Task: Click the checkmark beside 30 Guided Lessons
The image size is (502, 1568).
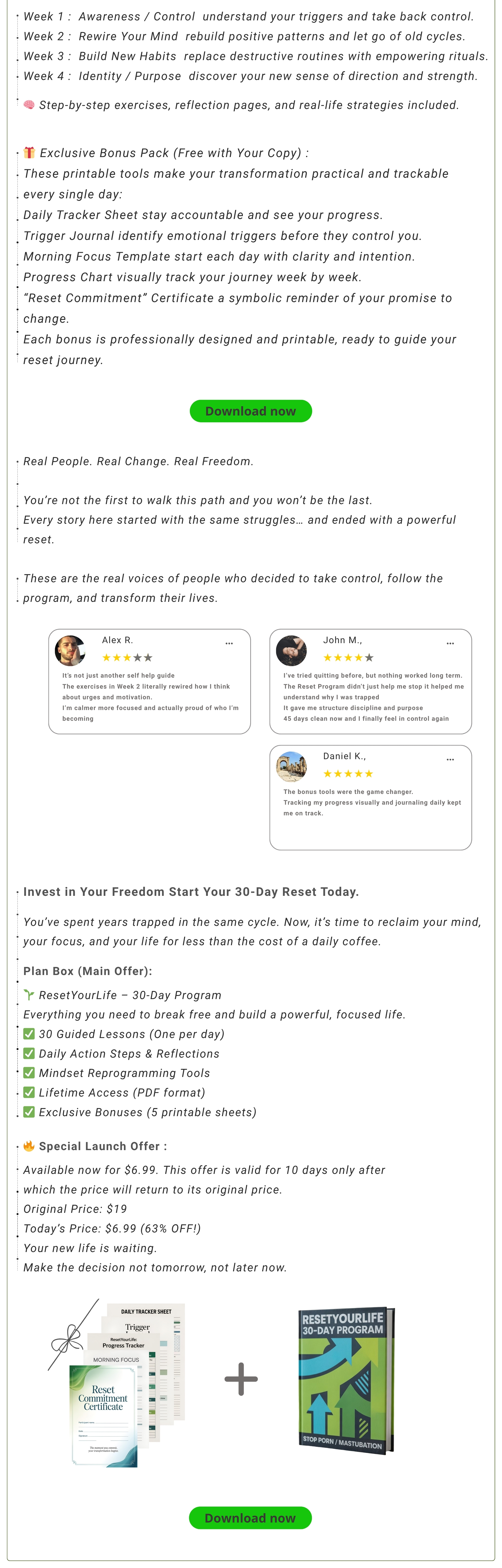Action: point(29,1034)
